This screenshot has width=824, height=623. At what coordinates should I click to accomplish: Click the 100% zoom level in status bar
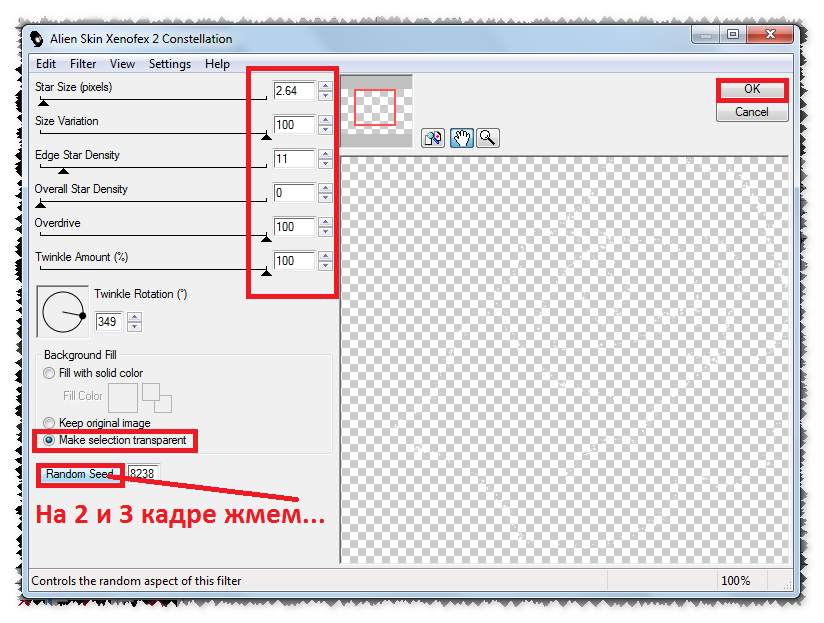[x=735, y=580]
